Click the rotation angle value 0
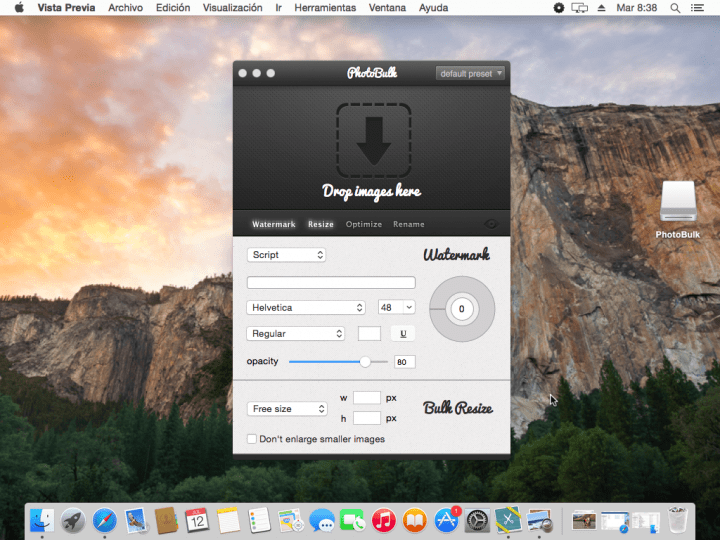 [x=462, y=309]
